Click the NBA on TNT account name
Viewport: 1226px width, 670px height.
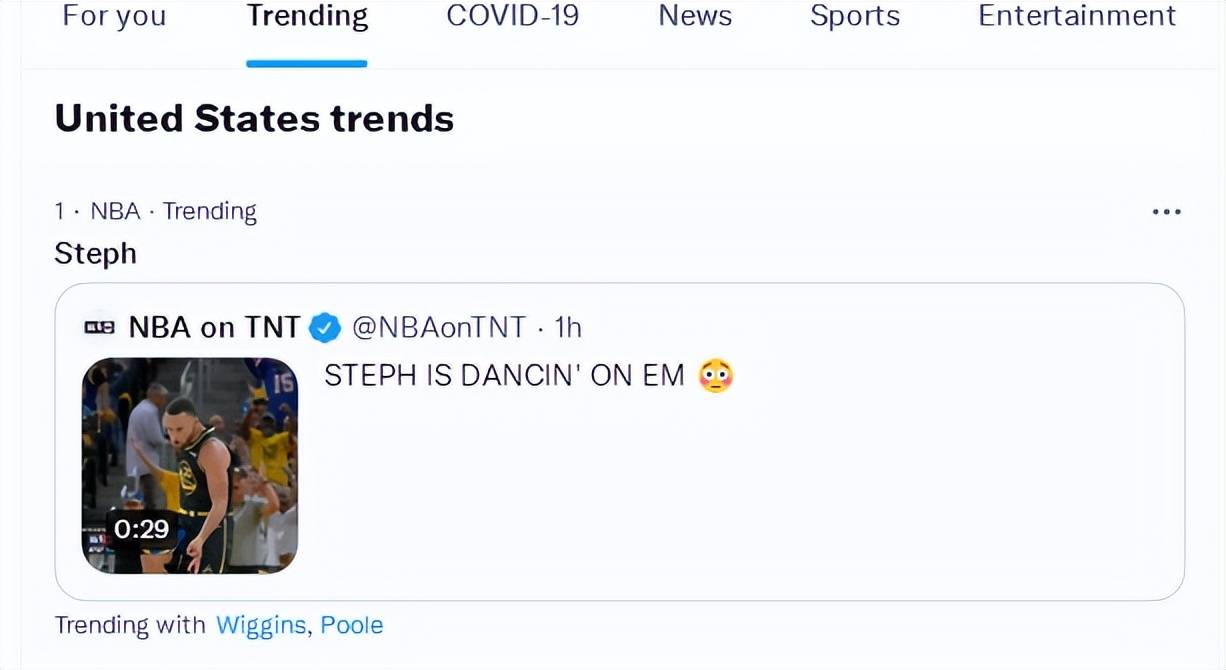click(214, 327)
